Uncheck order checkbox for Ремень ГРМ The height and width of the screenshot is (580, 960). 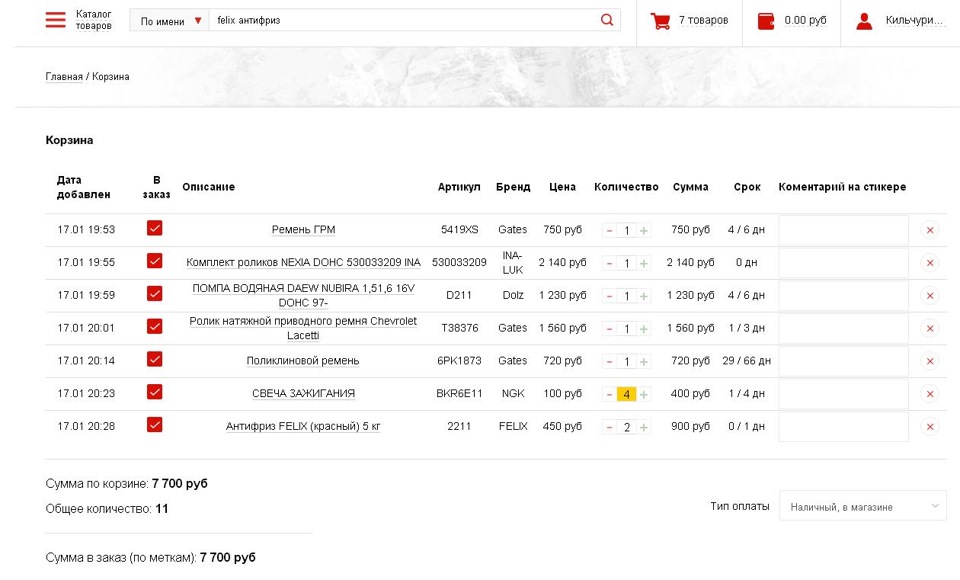tap(154, 228)
